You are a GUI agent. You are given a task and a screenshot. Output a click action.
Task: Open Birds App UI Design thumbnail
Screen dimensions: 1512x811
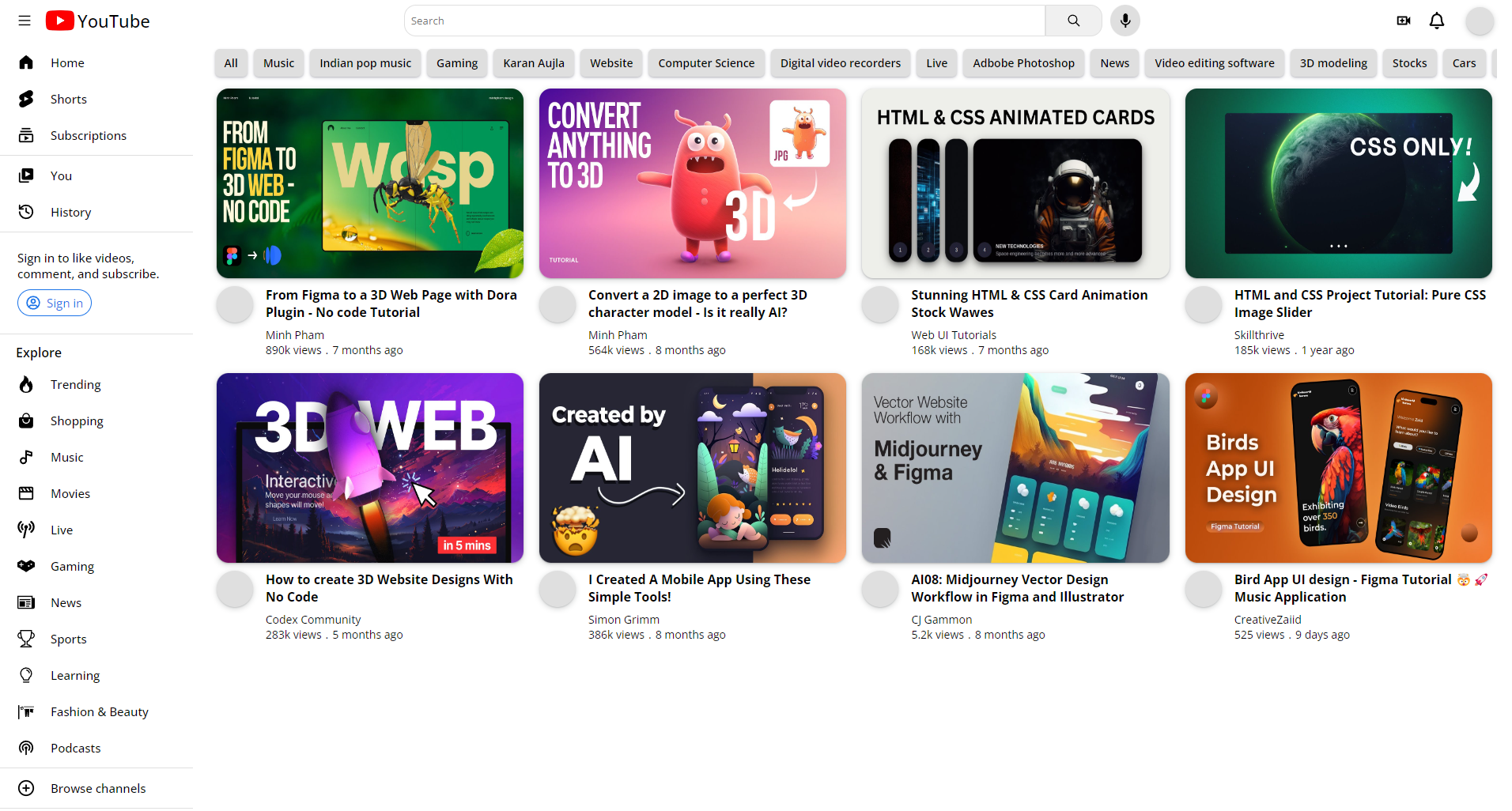click(1339, 468)
